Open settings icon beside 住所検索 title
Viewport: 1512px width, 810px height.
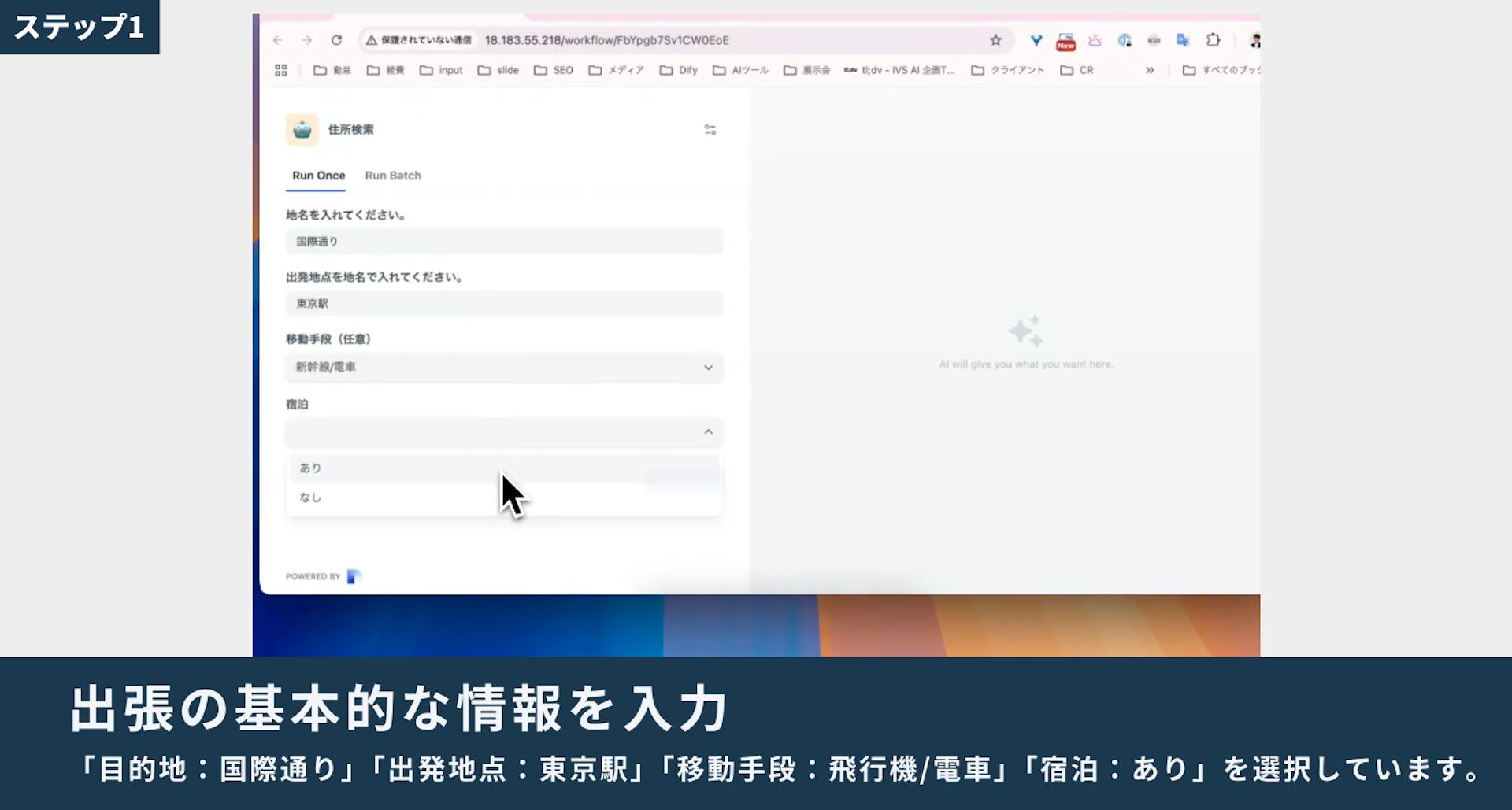tap(710, 129)
